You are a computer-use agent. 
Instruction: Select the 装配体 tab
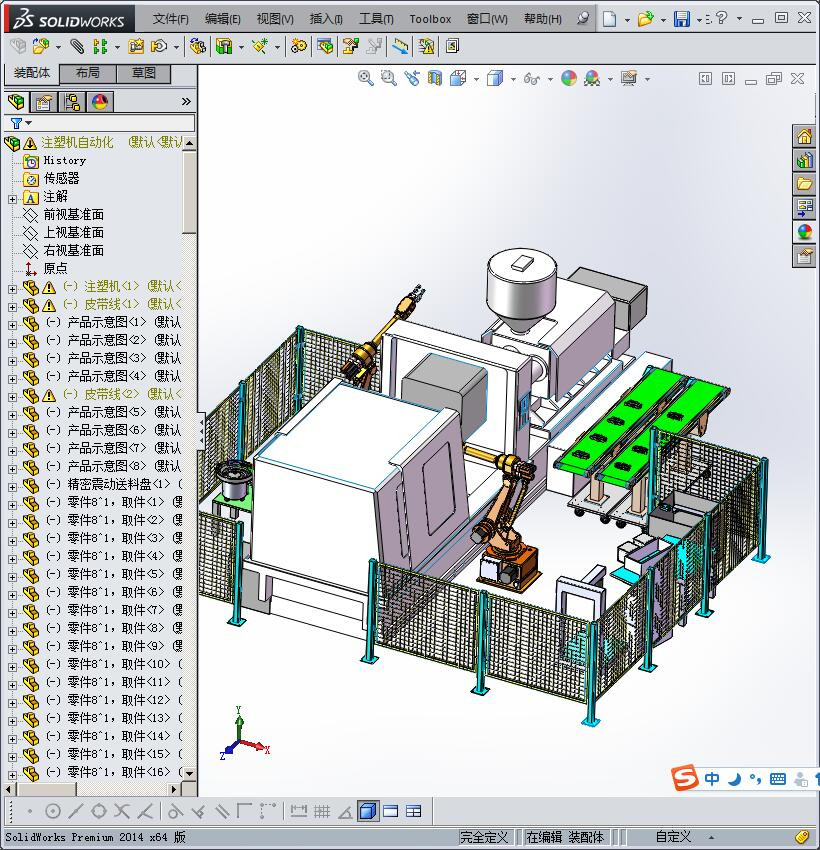coord(32,73)
